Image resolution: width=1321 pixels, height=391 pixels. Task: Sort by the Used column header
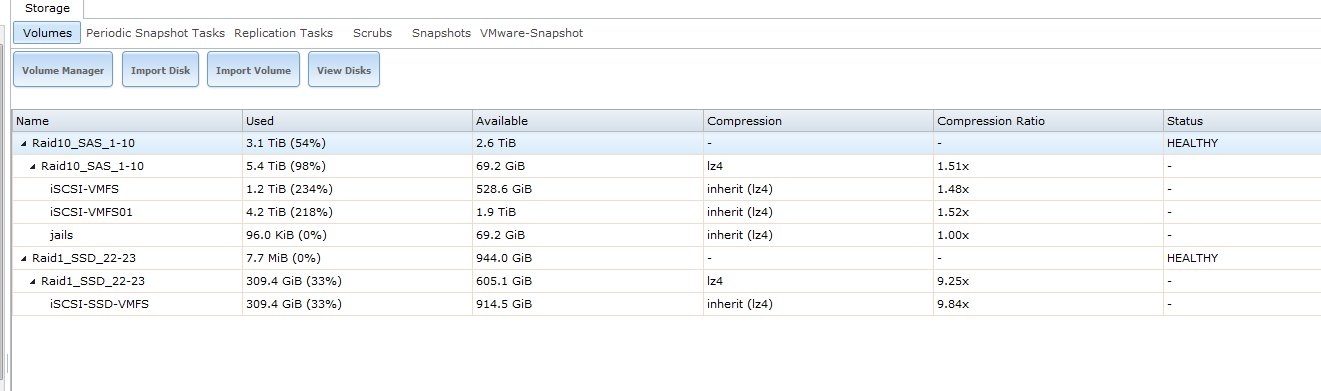(x=357, y=121)
